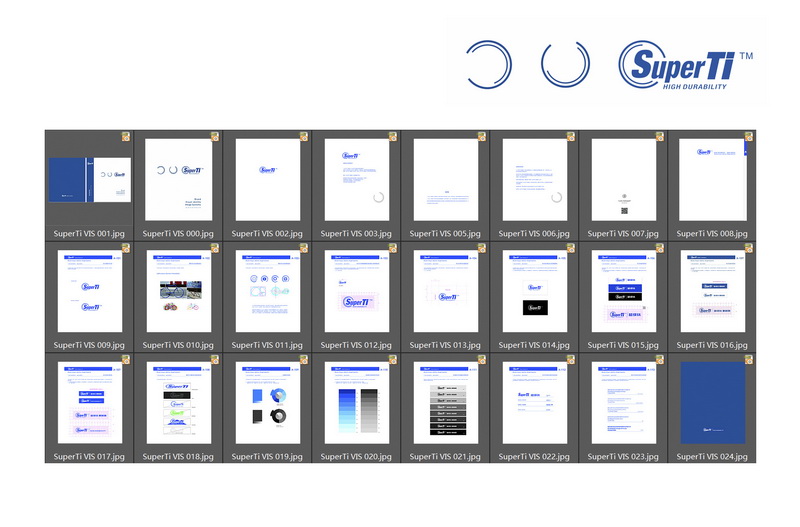
Task: Click the badge icon on SuperTi VIS 012.jpg
Action: pos(393,248)
